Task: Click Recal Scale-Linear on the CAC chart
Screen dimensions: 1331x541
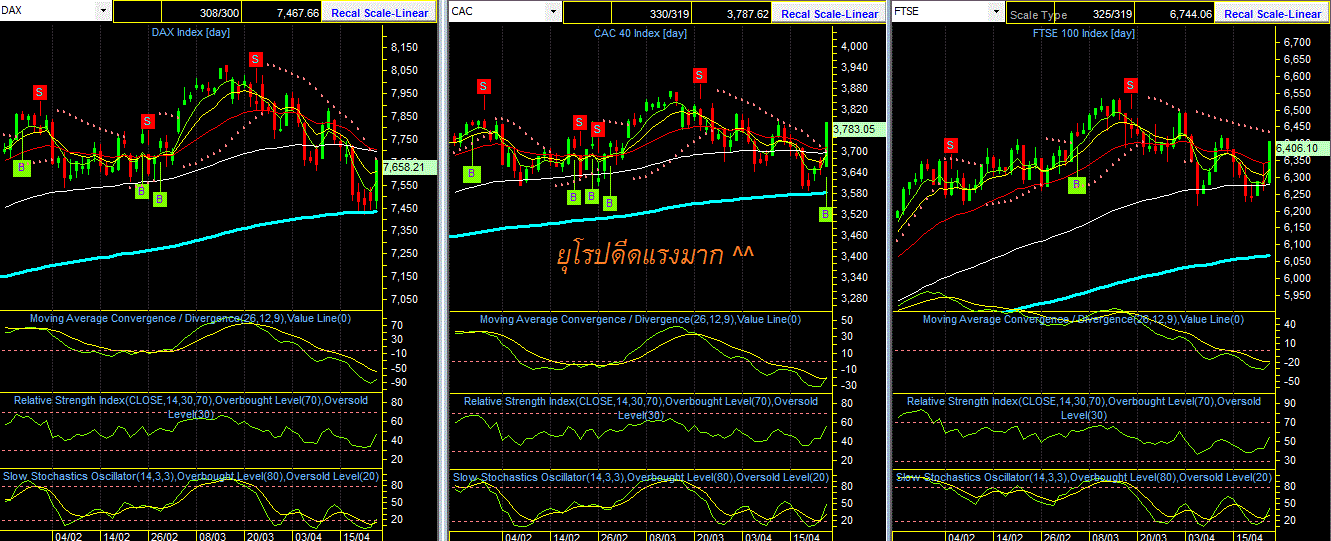Action: click(x=829, y=13)
